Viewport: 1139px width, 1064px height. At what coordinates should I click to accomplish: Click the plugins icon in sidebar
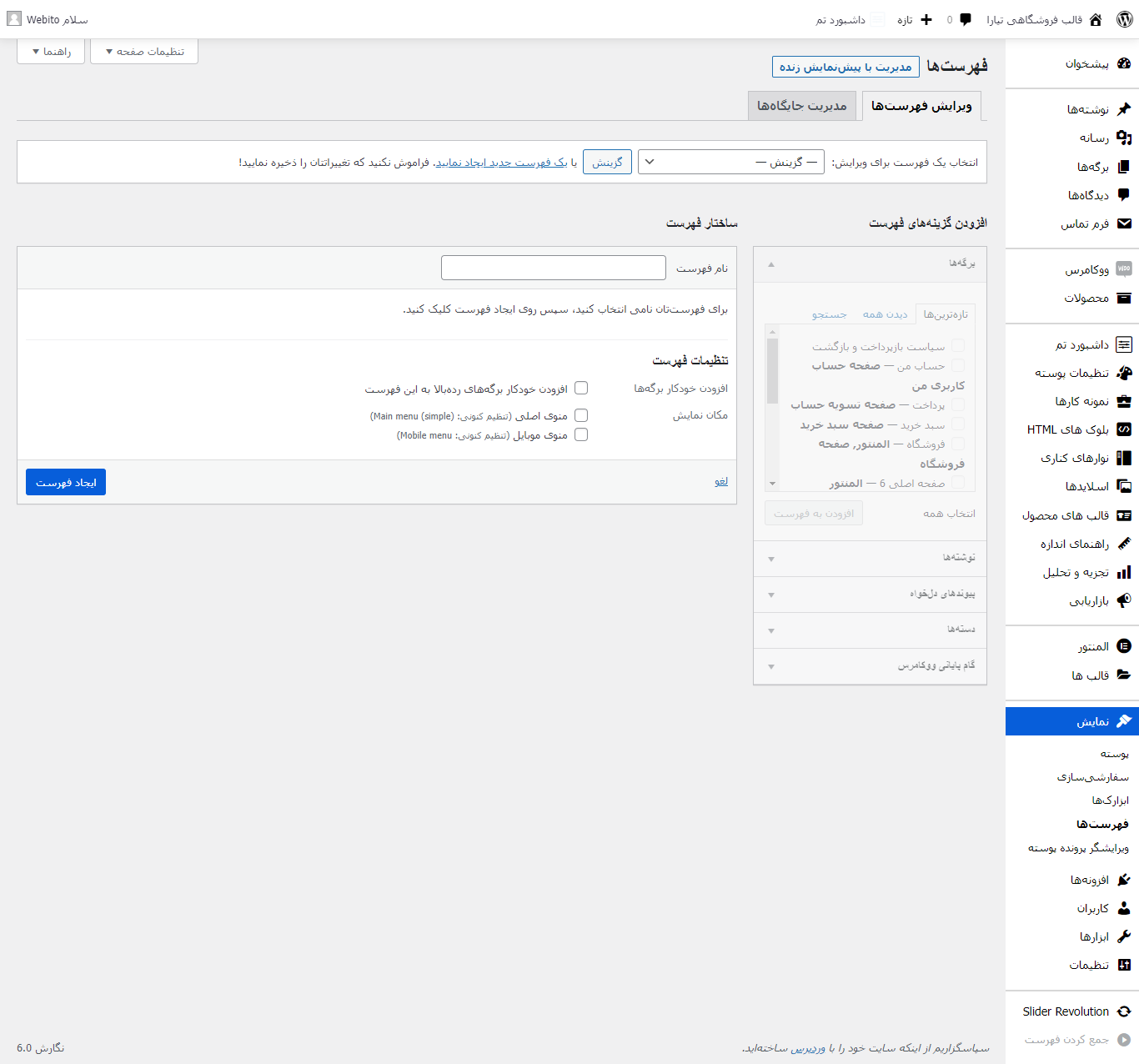(x=1124, y=880)
